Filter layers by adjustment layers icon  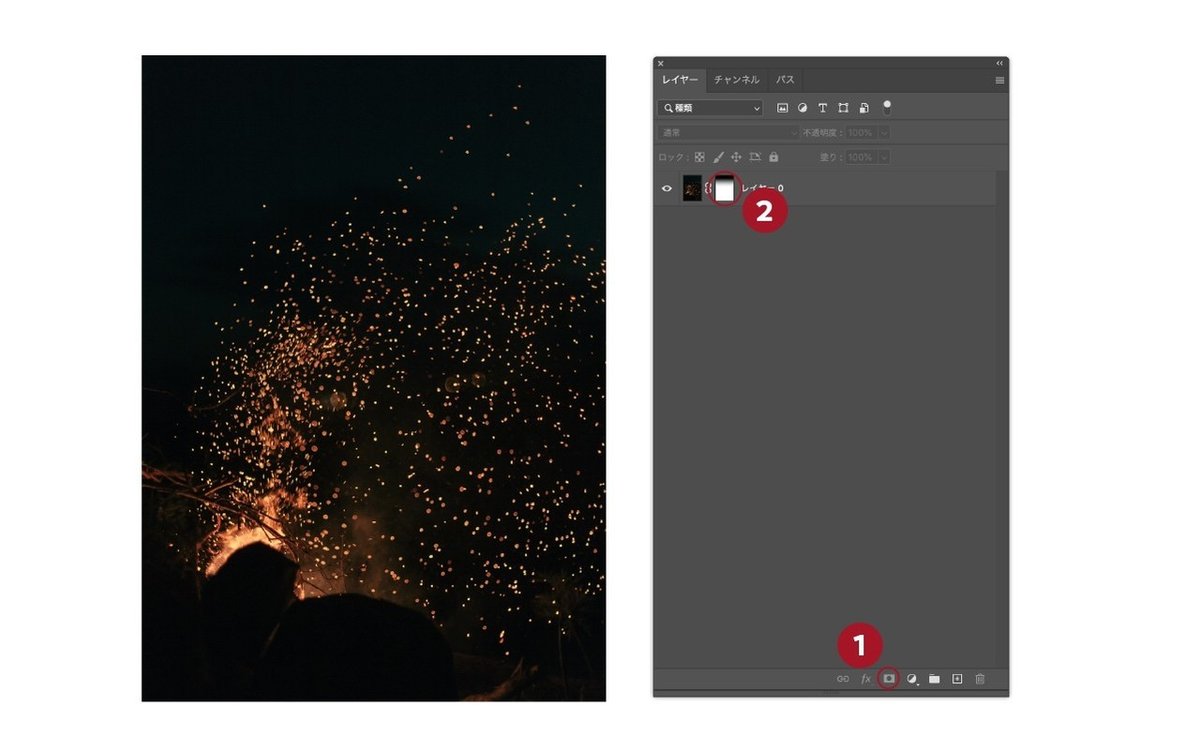pyautogui.click(x=802, y=108)
